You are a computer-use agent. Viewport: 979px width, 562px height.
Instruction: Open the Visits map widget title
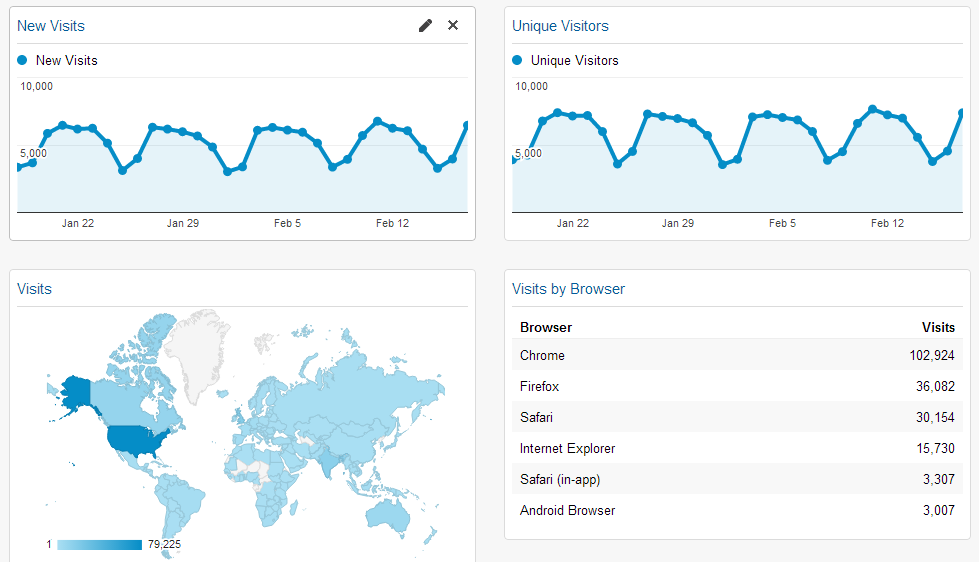pos(34,289)
